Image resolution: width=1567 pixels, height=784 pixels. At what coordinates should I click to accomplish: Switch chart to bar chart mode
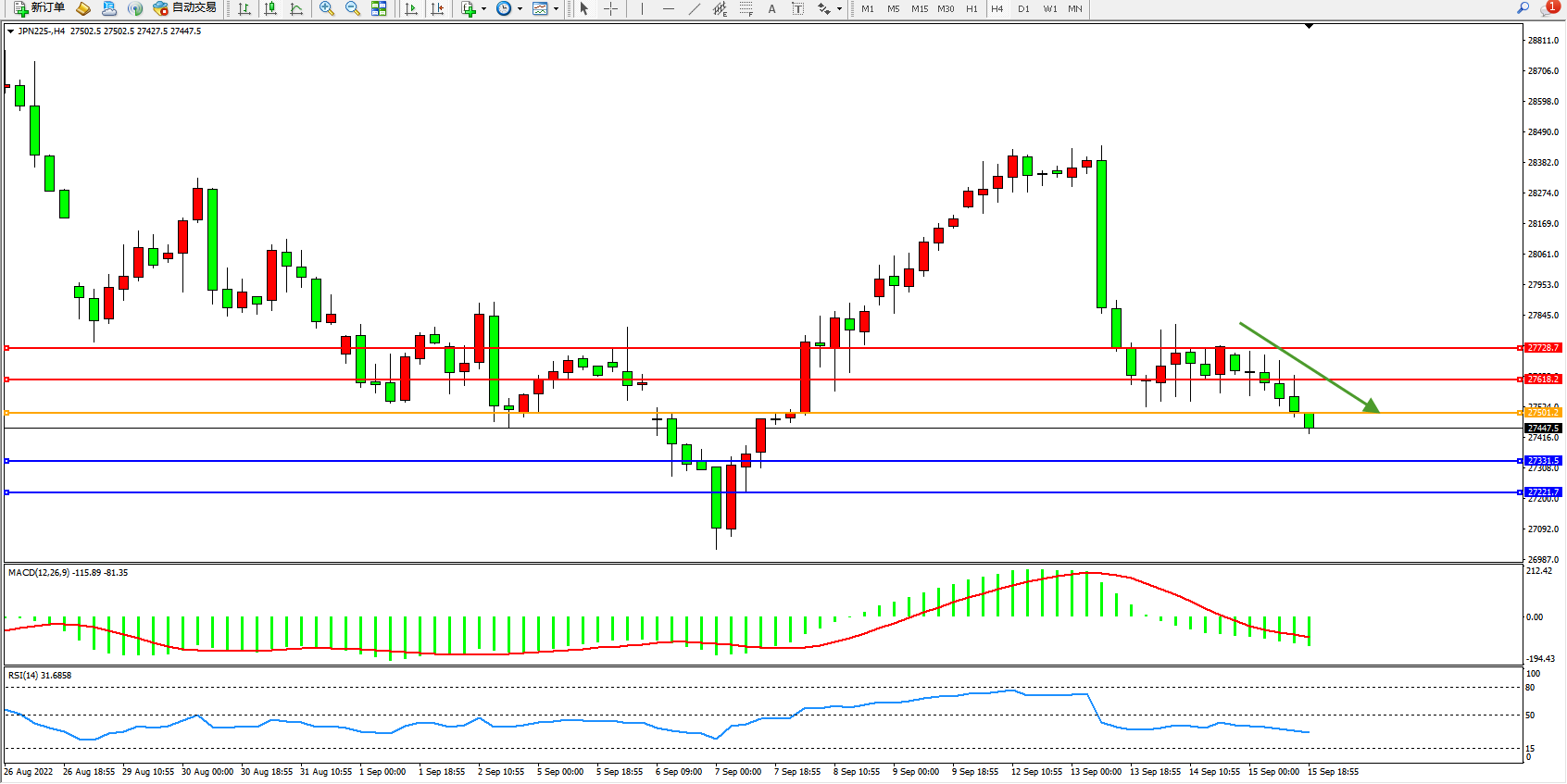(244, 8)
